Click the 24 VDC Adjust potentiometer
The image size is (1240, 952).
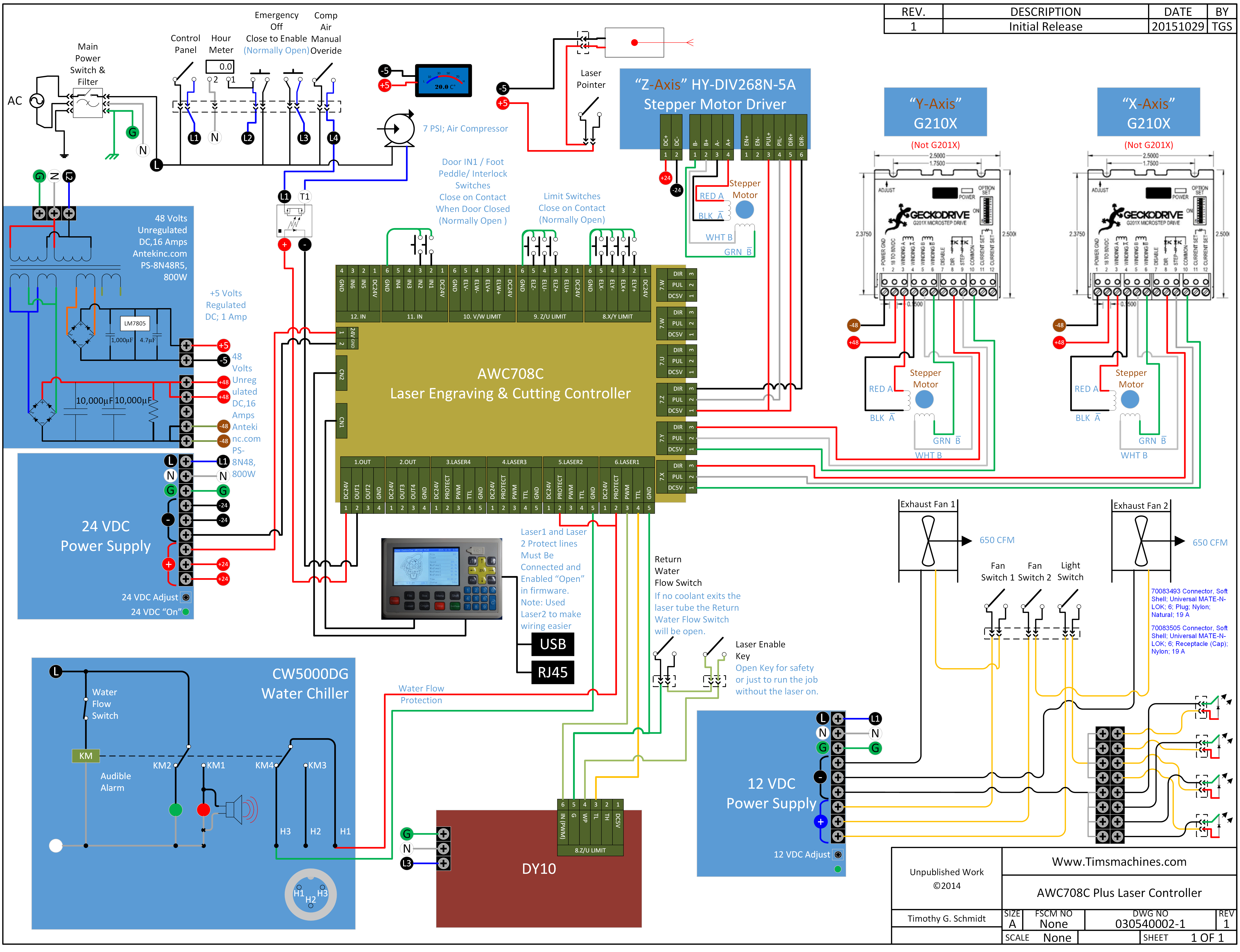point(186,597)
